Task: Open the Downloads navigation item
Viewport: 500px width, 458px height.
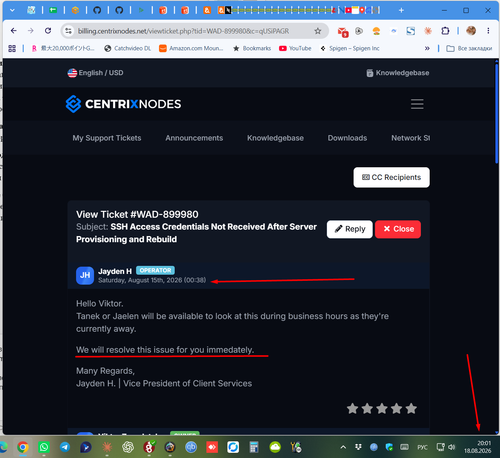Action: 347,138
